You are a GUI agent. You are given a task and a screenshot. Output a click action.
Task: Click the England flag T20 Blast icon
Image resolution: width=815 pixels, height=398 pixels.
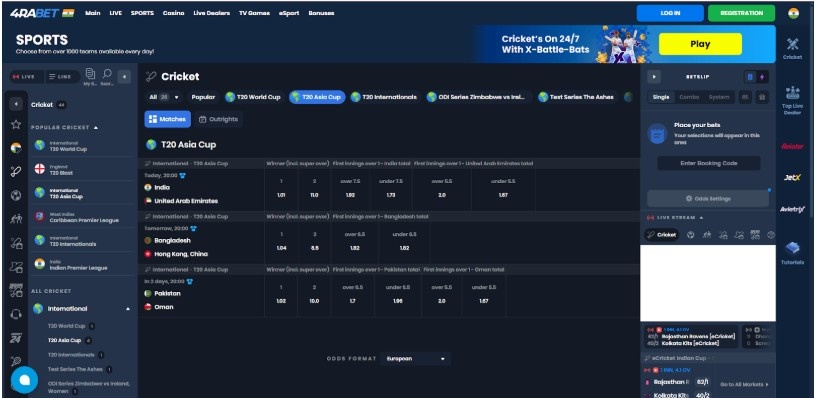[x=40, y=169]
